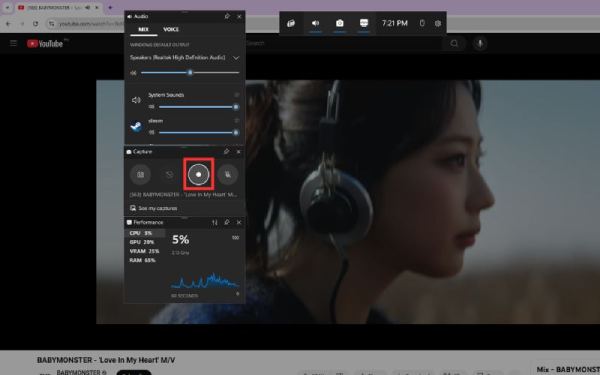Mute Steam using its small speaker icon
Screen dimensions: 600x375
pyautogui.click(x=152, y=133)
